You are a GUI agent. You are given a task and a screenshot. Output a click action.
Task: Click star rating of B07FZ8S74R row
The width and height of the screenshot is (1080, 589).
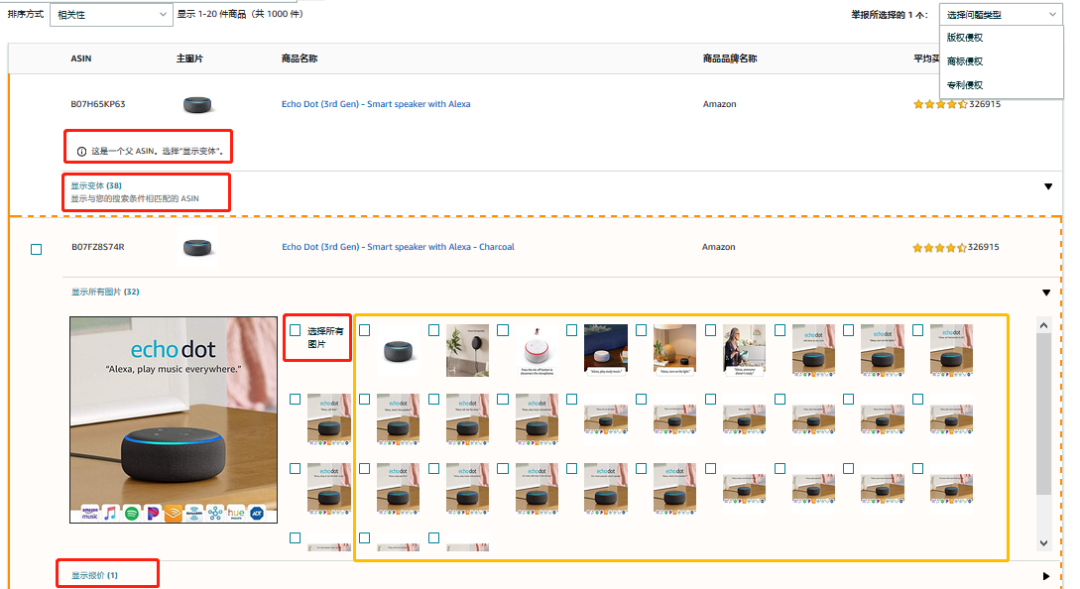point(939,247)
